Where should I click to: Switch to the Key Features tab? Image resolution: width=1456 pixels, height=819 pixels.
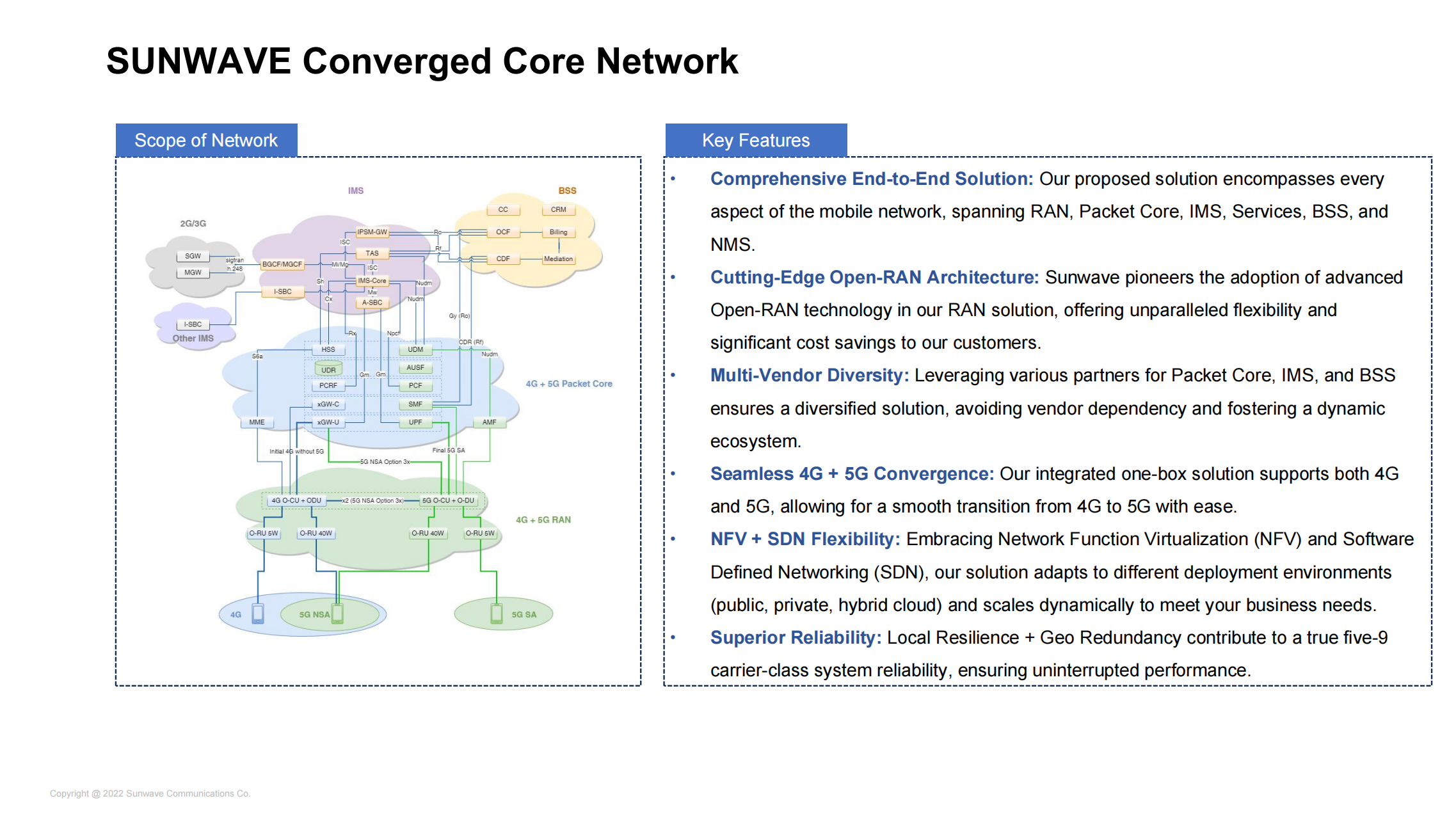click(x=756, y=139)
